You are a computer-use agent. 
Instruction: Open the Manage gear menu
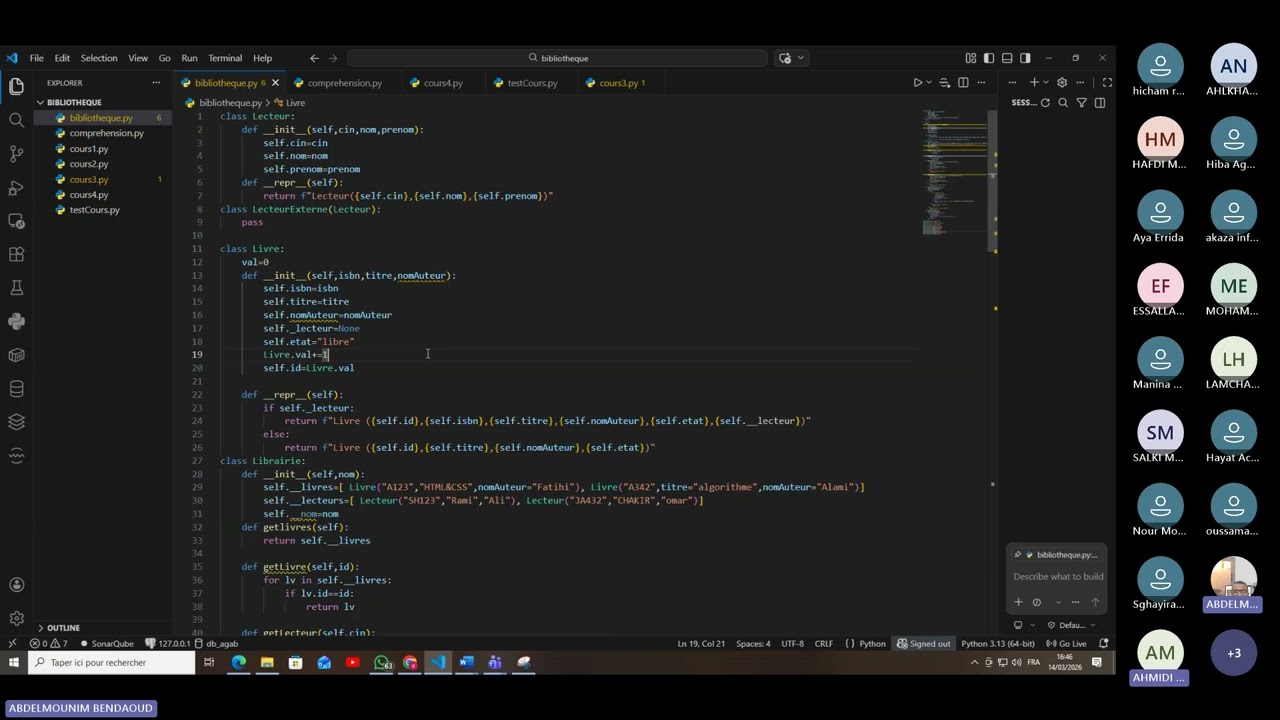coord(16,618)
